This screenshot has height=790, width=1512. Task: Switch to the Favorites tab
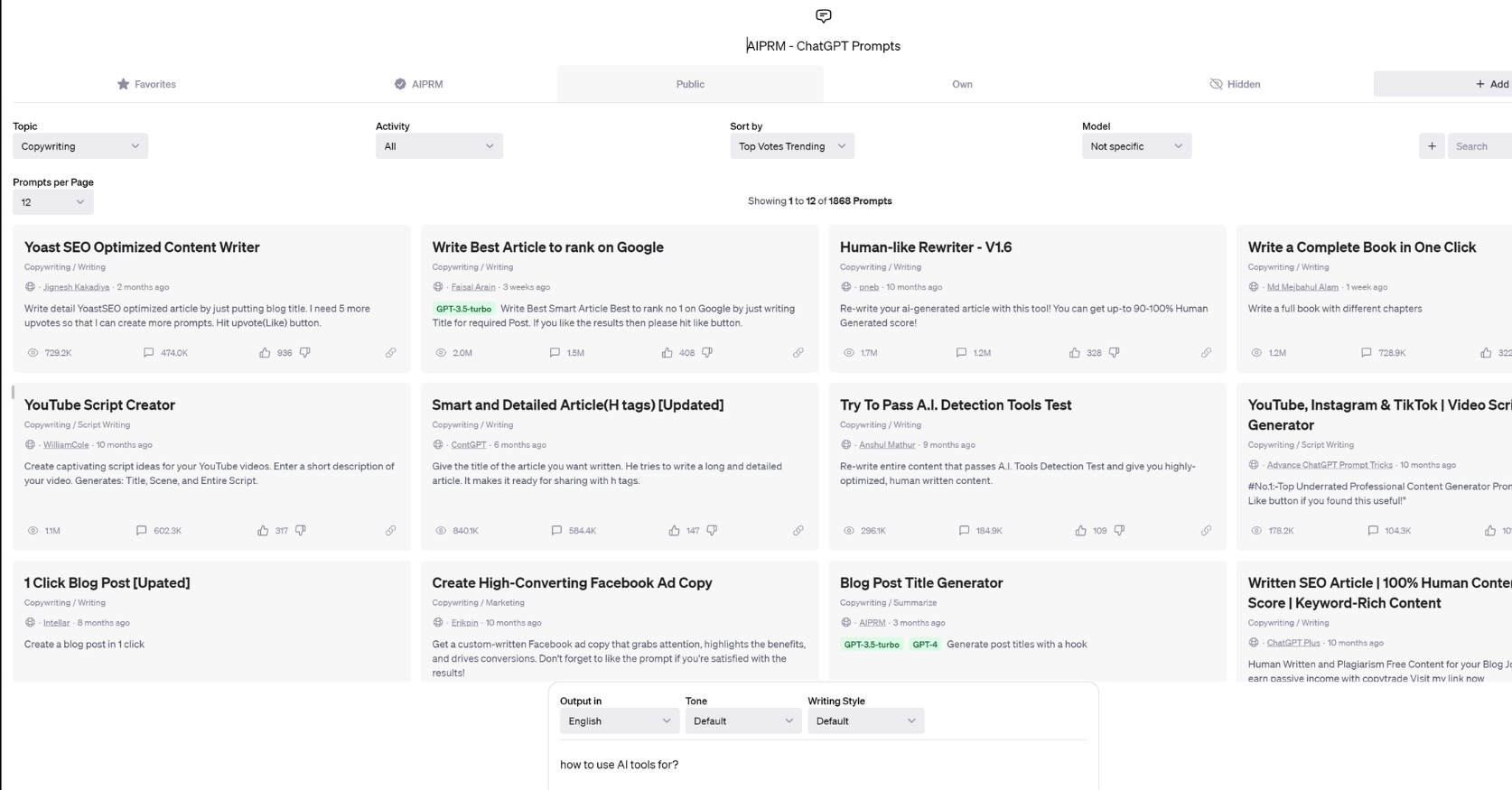(146, 84)
